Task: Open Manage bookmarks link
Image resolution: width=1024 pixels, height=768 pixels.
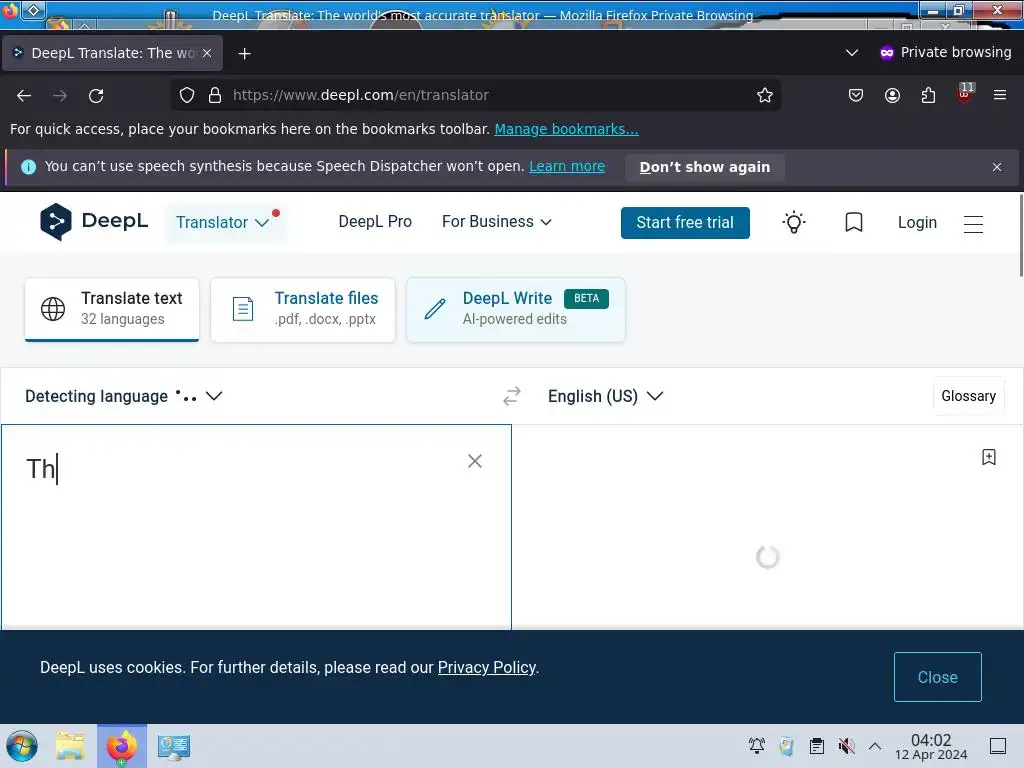Action: [x=566, y=129]
